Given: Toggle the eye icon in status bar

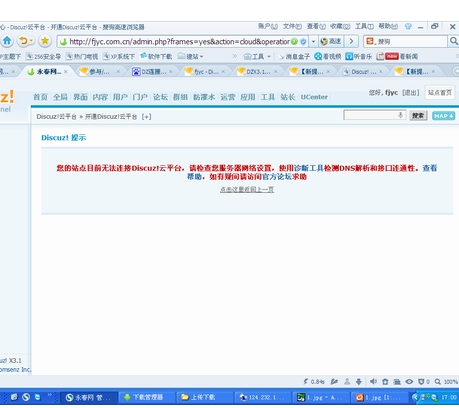Looking at the screenshot, I should point(409,382).
